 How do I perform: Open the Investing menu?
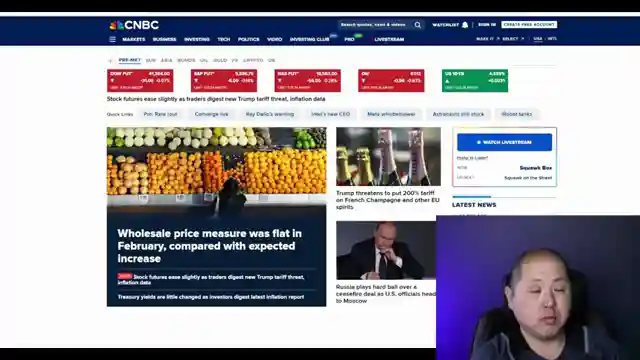click(197, 40)
